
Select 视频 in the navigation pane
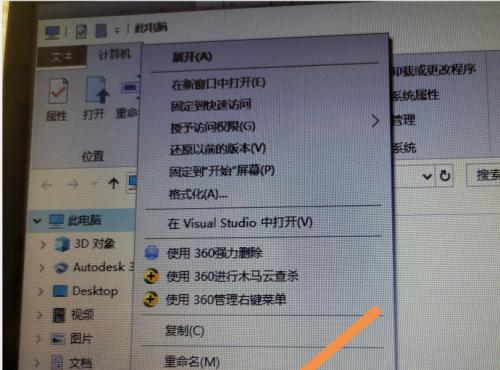(82, 314)
